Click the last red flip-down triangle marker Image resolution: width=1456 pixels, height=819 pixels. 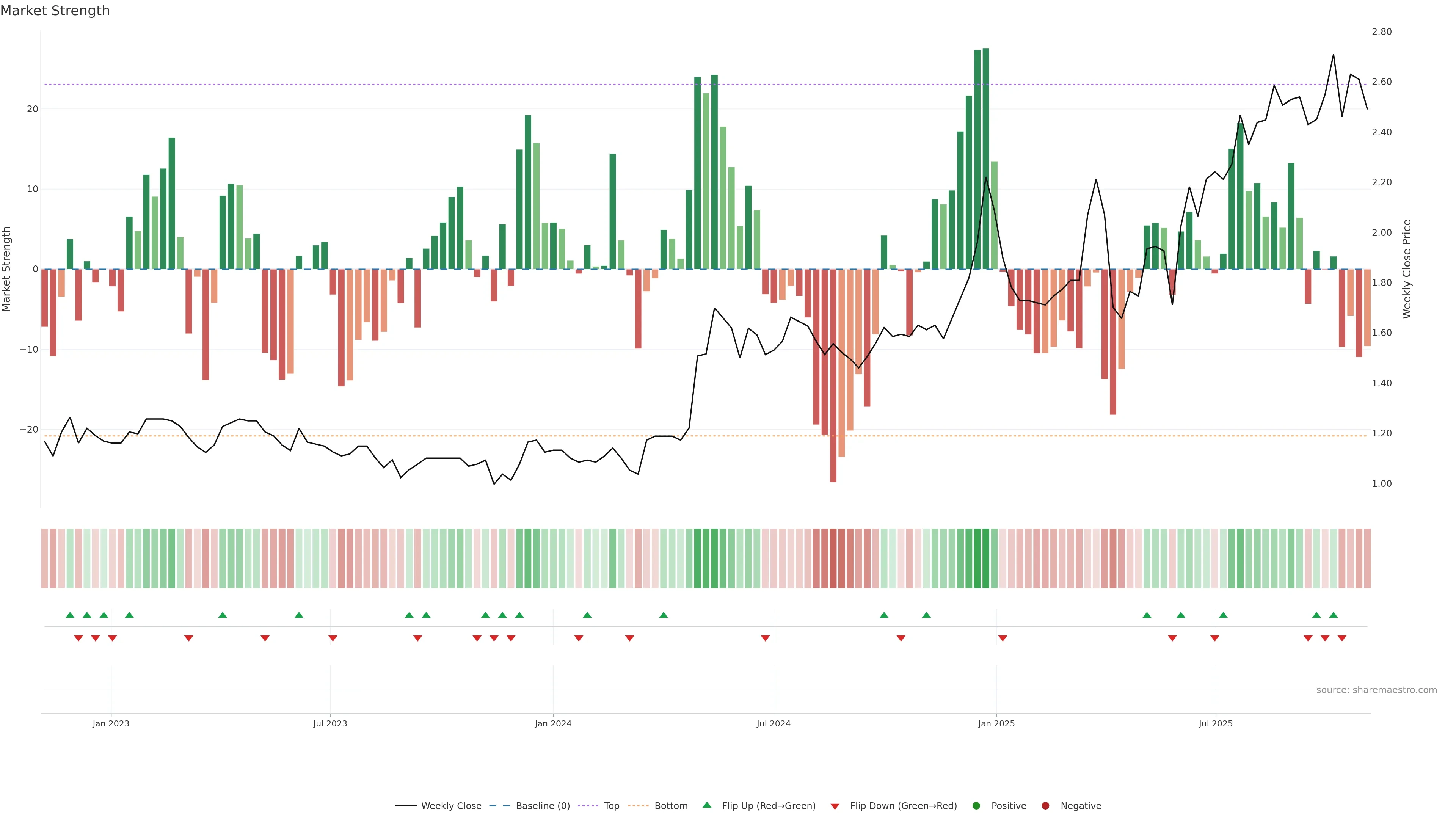coord(1342,638)
